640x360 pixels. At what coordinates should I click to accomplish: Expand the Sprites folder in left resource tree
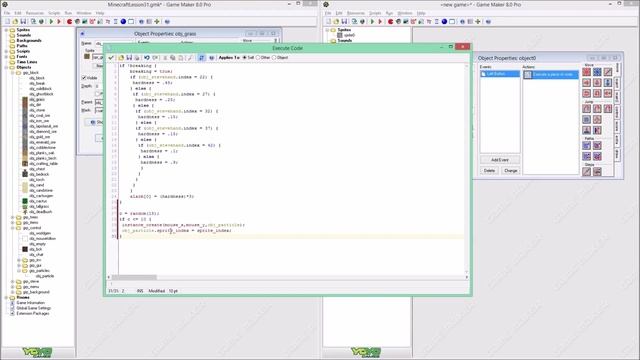[x=7, y=30]
